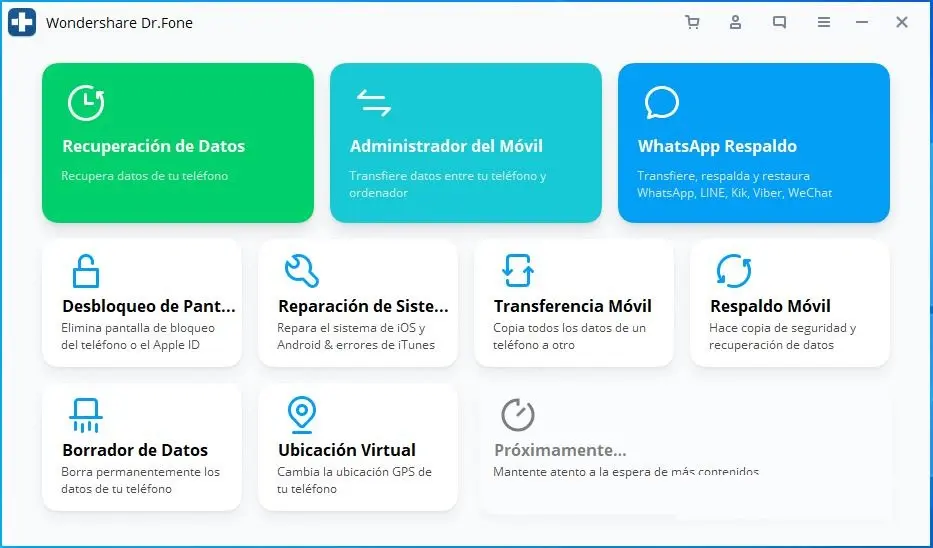Viewport: 933px width, 548px height.
Task: Click the Administrador del Móvil arrows icon
Action: pyautogui.click(x=373, y=102)
